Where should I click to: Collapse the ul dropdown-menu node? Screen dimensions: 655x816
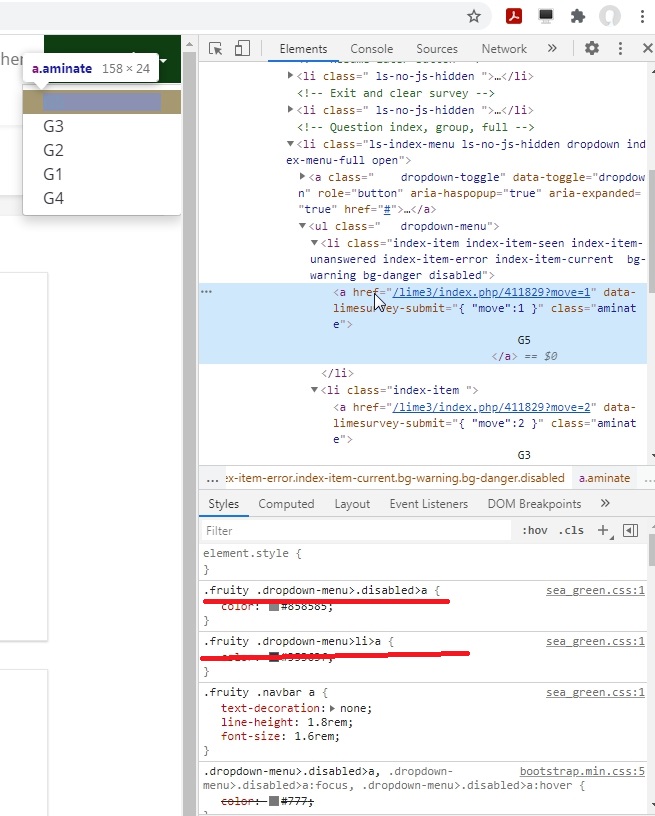pyautogui.click(x=304, y=227)
